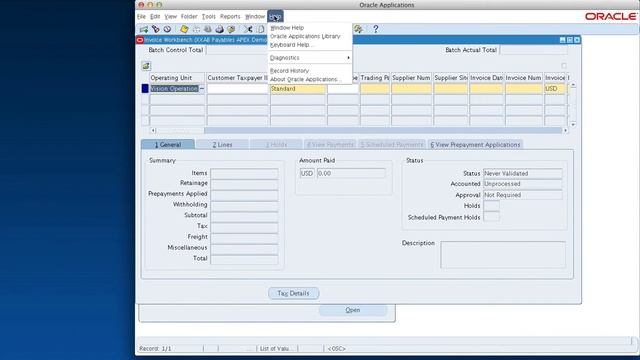Click the yellow Save toolbar icon
The height and width of the screenshot is (360, 640).
[184, 29]
